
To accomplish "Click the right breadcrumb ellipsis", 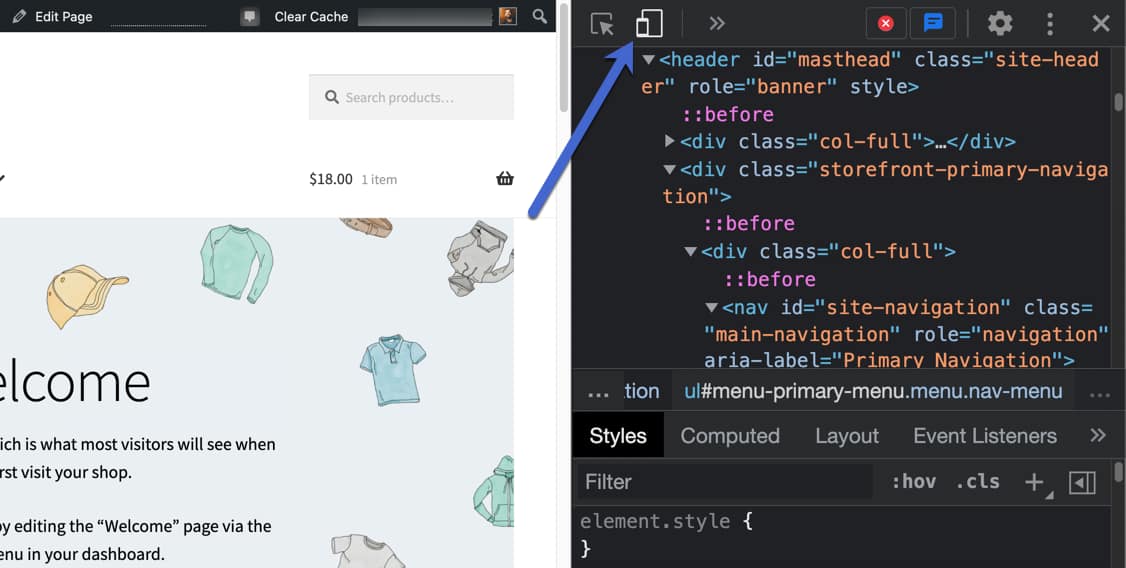I will [x=1099, y=393].
